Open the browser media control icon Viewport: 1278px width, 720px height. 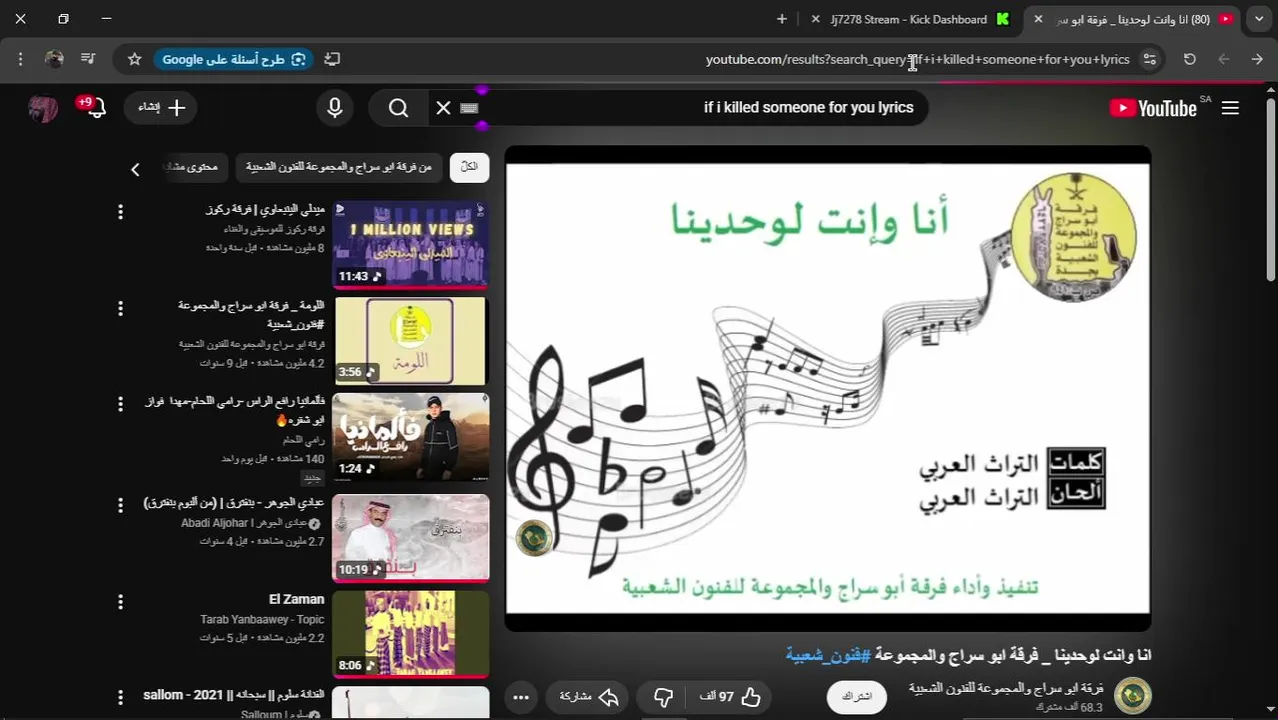coord(88,59)
